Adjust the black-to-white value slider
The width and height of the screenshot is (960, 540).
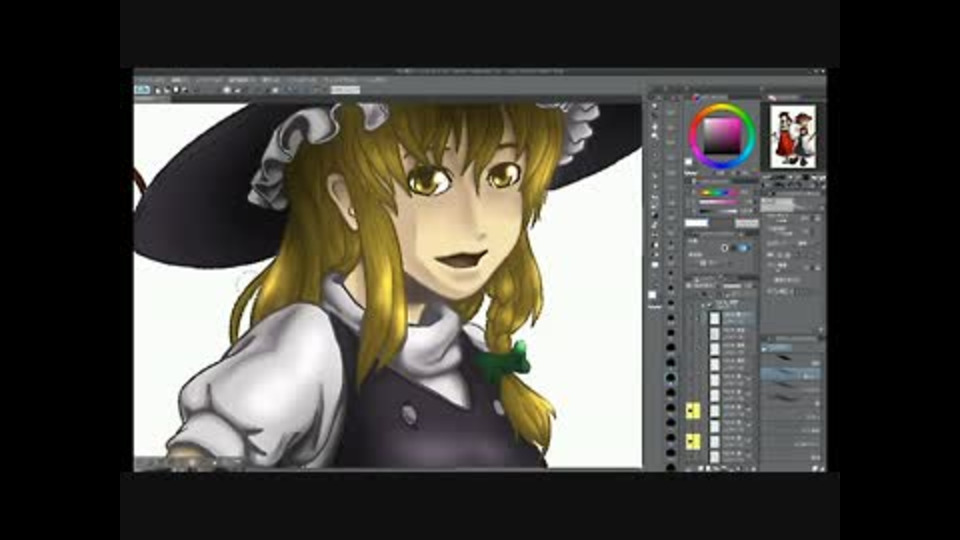point(718,211)
